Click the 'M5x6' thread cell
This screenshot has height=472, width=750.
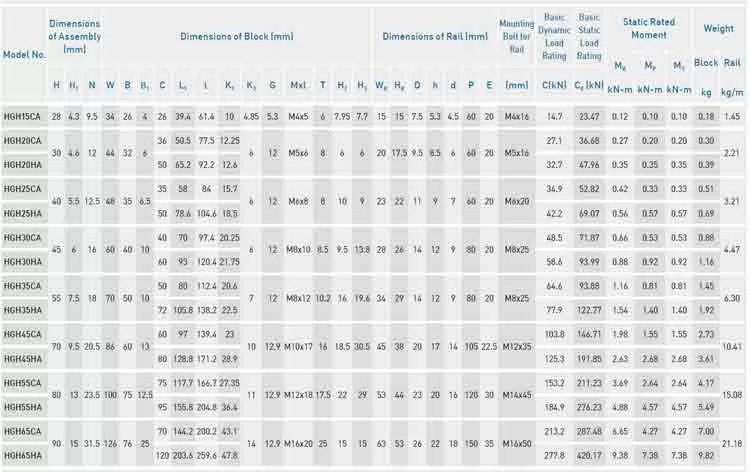click(298, 153)
